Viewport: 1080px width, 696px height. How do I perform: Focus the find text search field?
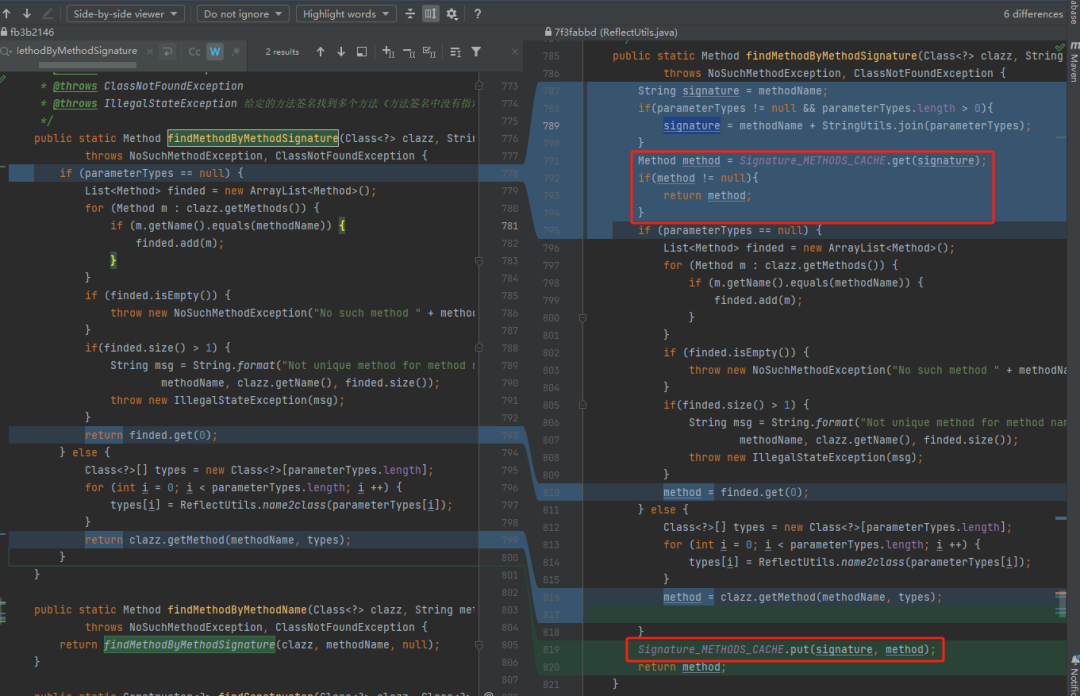(76, 51)
